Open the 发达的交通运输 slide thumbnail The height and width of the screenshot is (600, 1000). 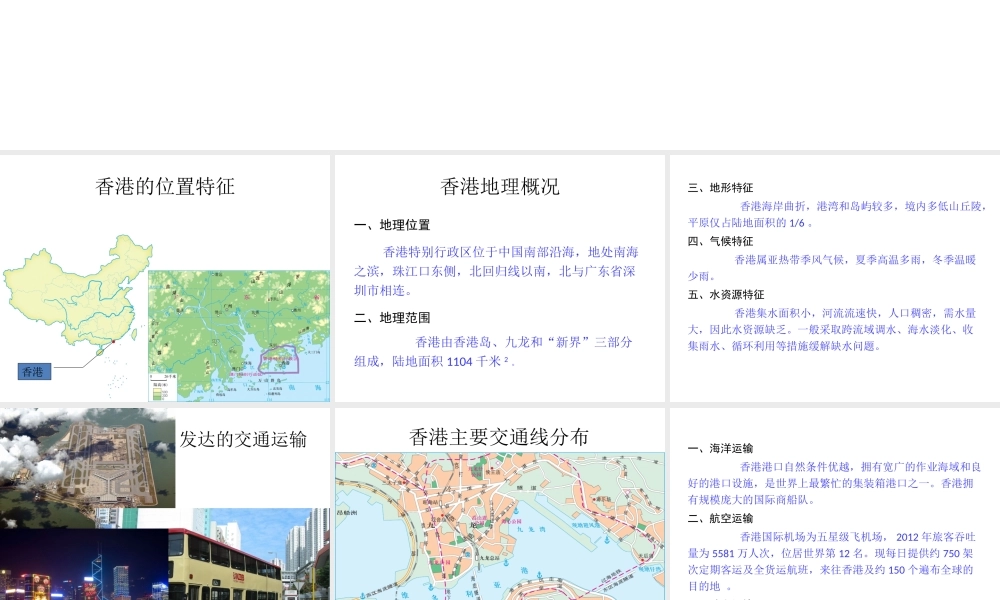[165, 504]
